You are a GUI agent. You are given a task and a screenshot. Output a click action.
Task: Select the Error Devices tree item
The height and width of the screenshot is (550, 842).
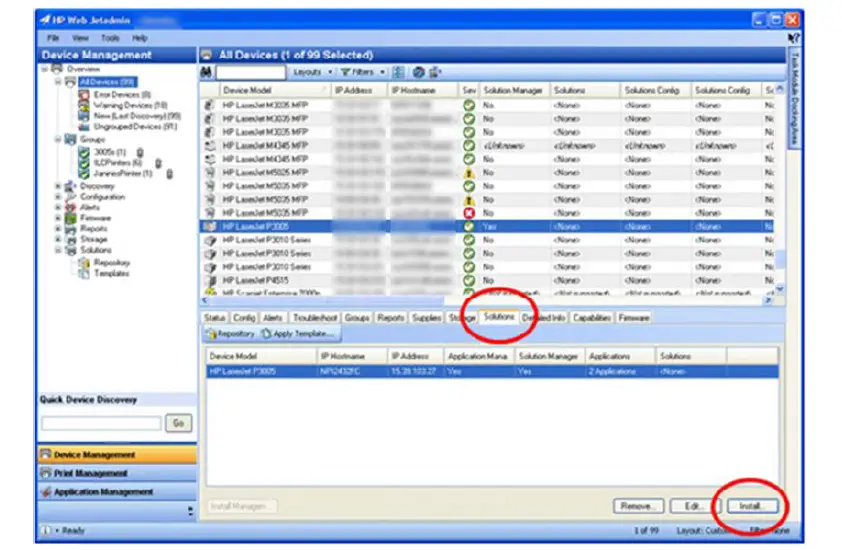pos(122,95)
